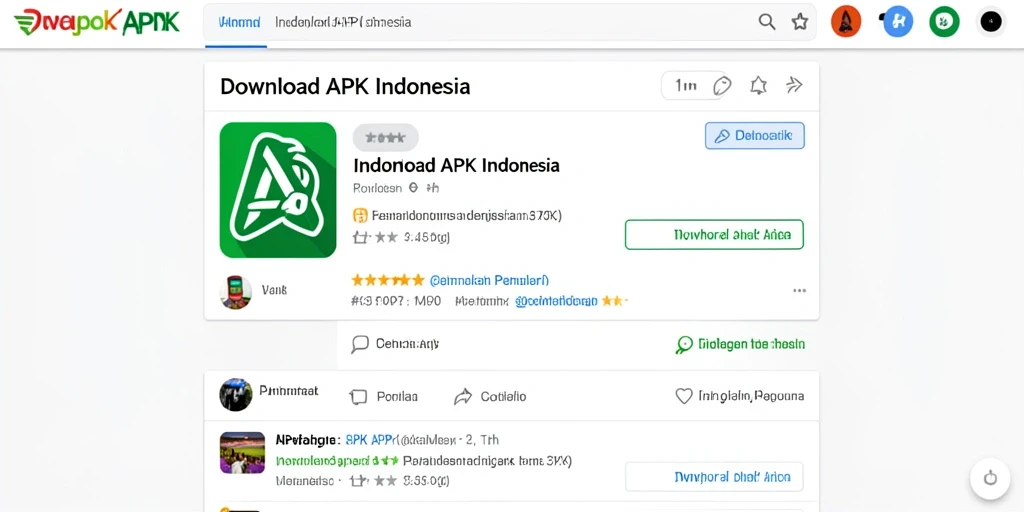The width and height of the screenshot is (1024, 512).
Task: Open the blue round icon in header
Action: point(897,22)
